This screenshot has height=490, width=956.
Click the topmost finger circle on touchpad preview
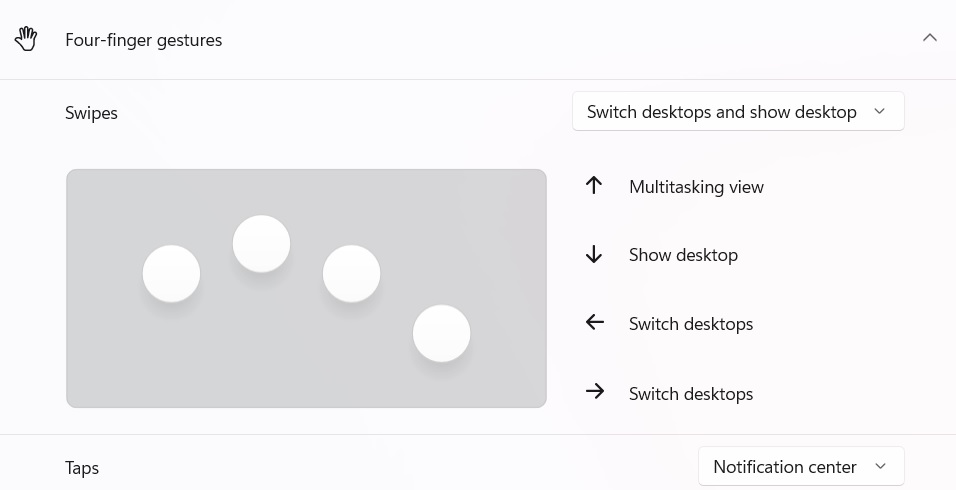[x=261, y=243]
